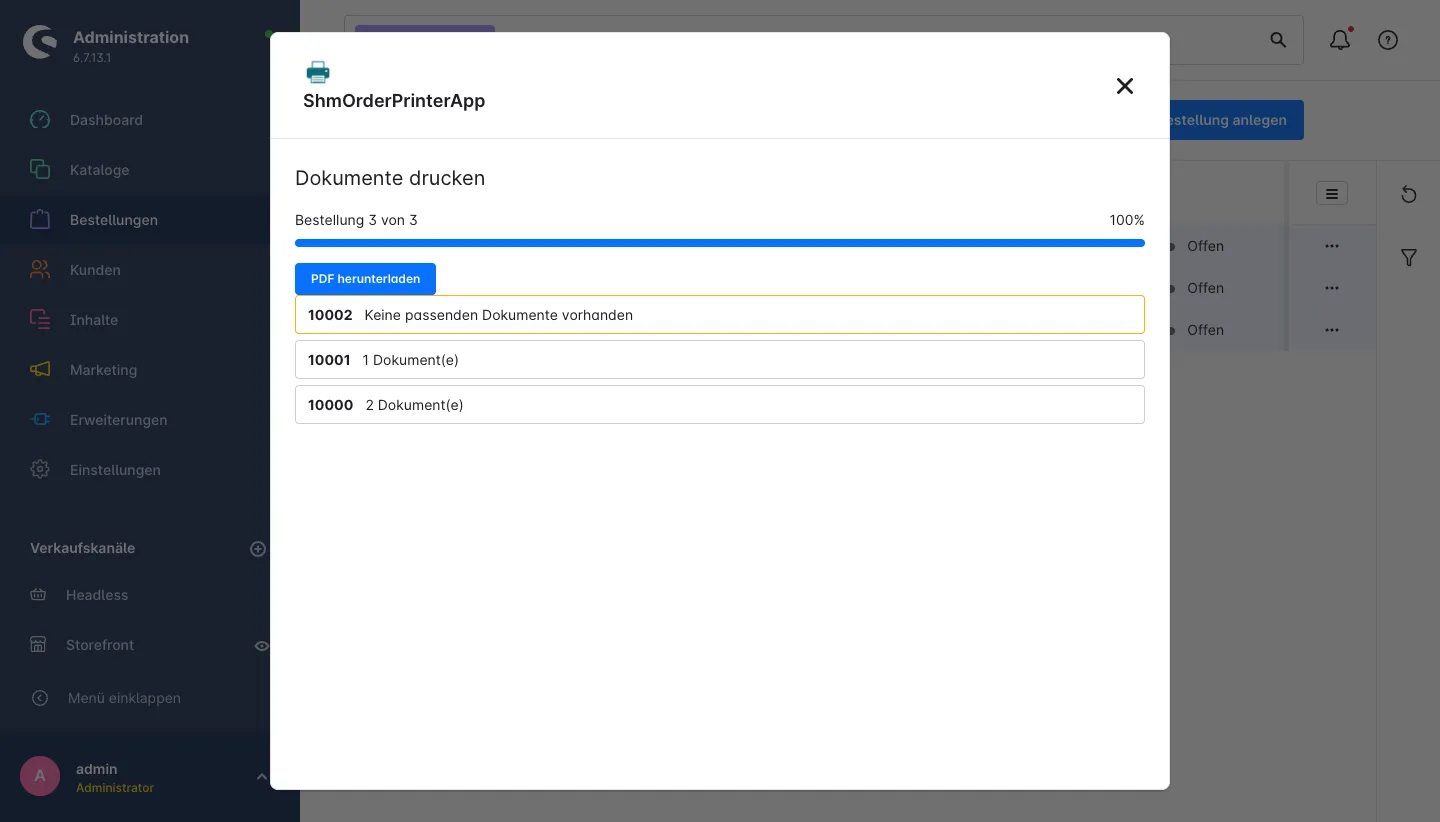Open Einstellungen in the sidebar

click(115, 470)
